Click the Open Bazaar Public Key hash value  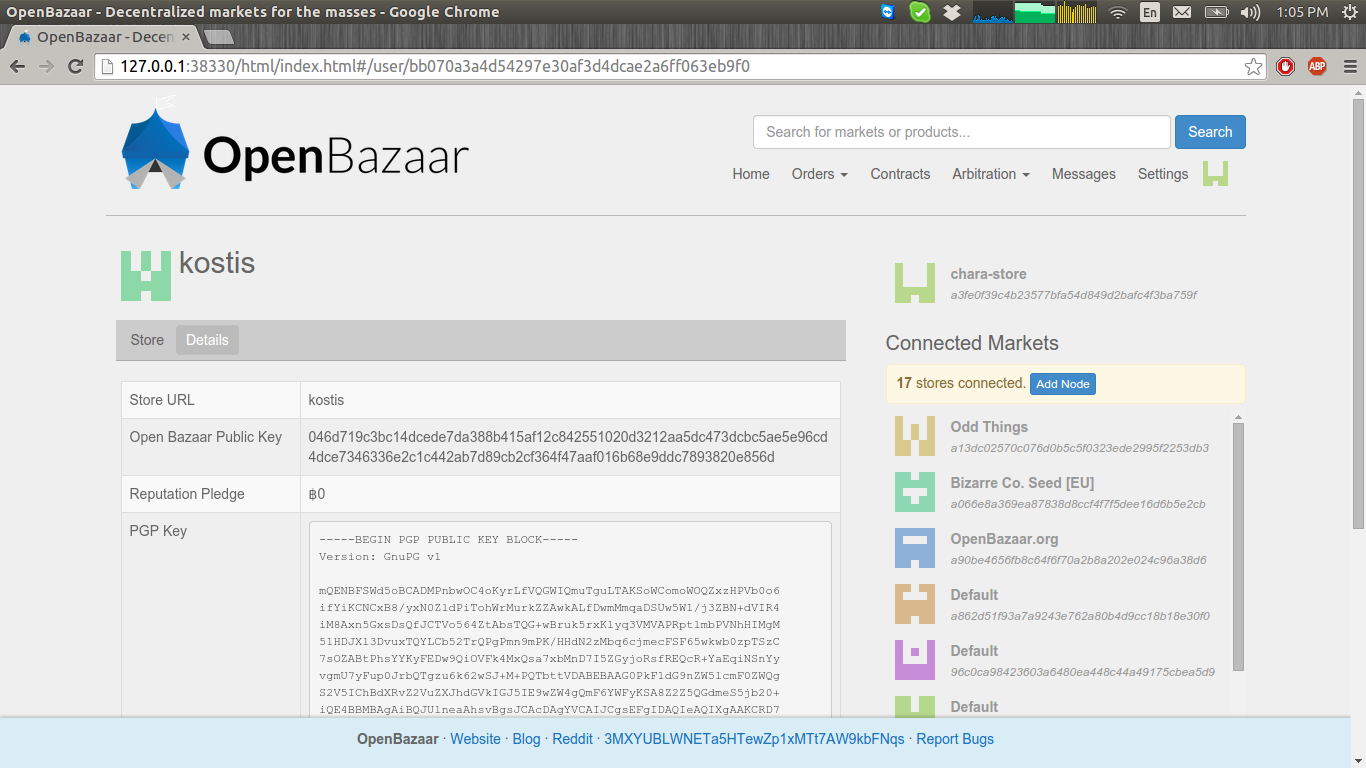(x=568, y=447)
